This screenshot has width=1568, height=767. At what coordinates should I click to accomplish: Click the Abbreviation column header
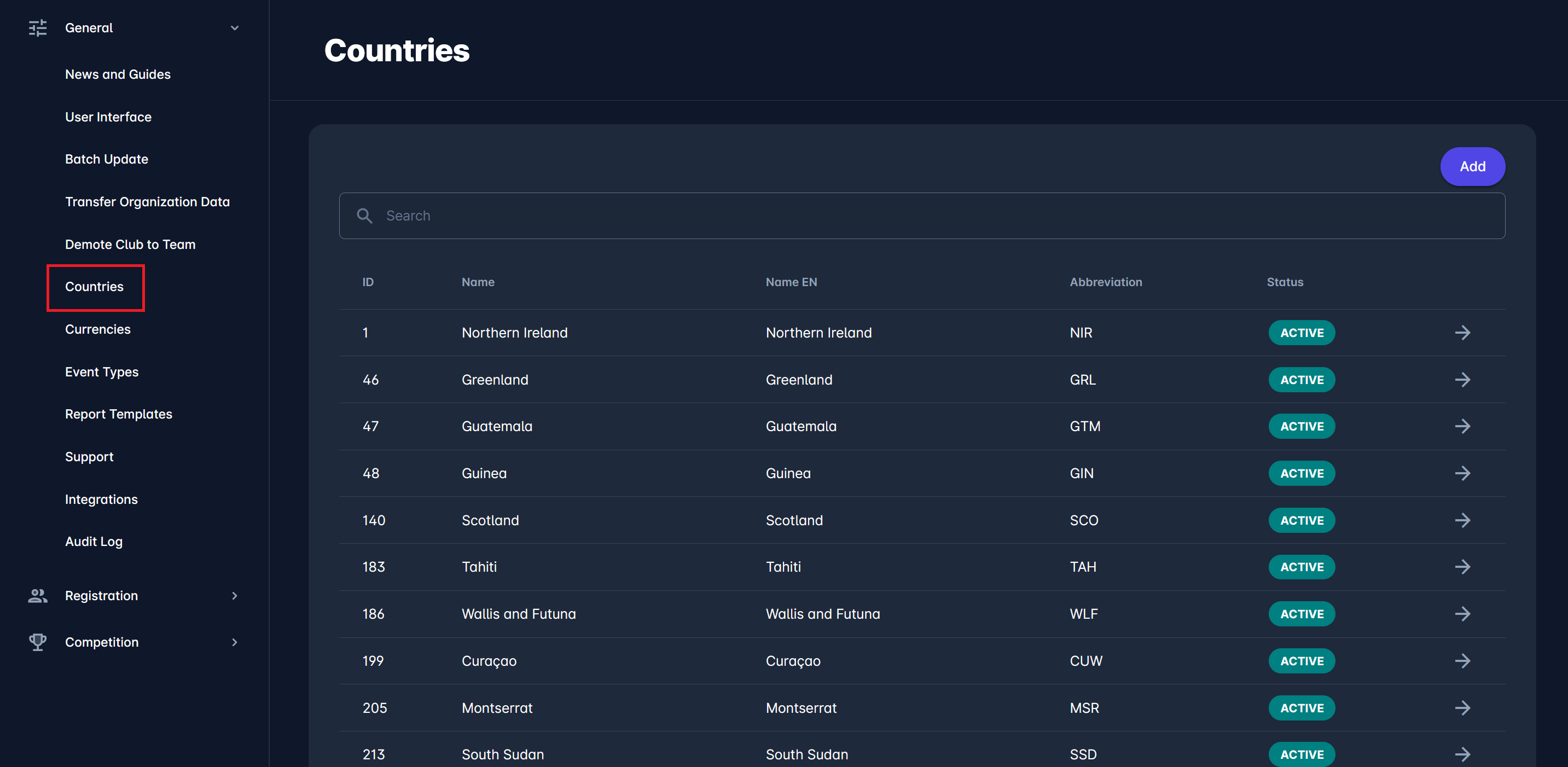pos(1105,282)
